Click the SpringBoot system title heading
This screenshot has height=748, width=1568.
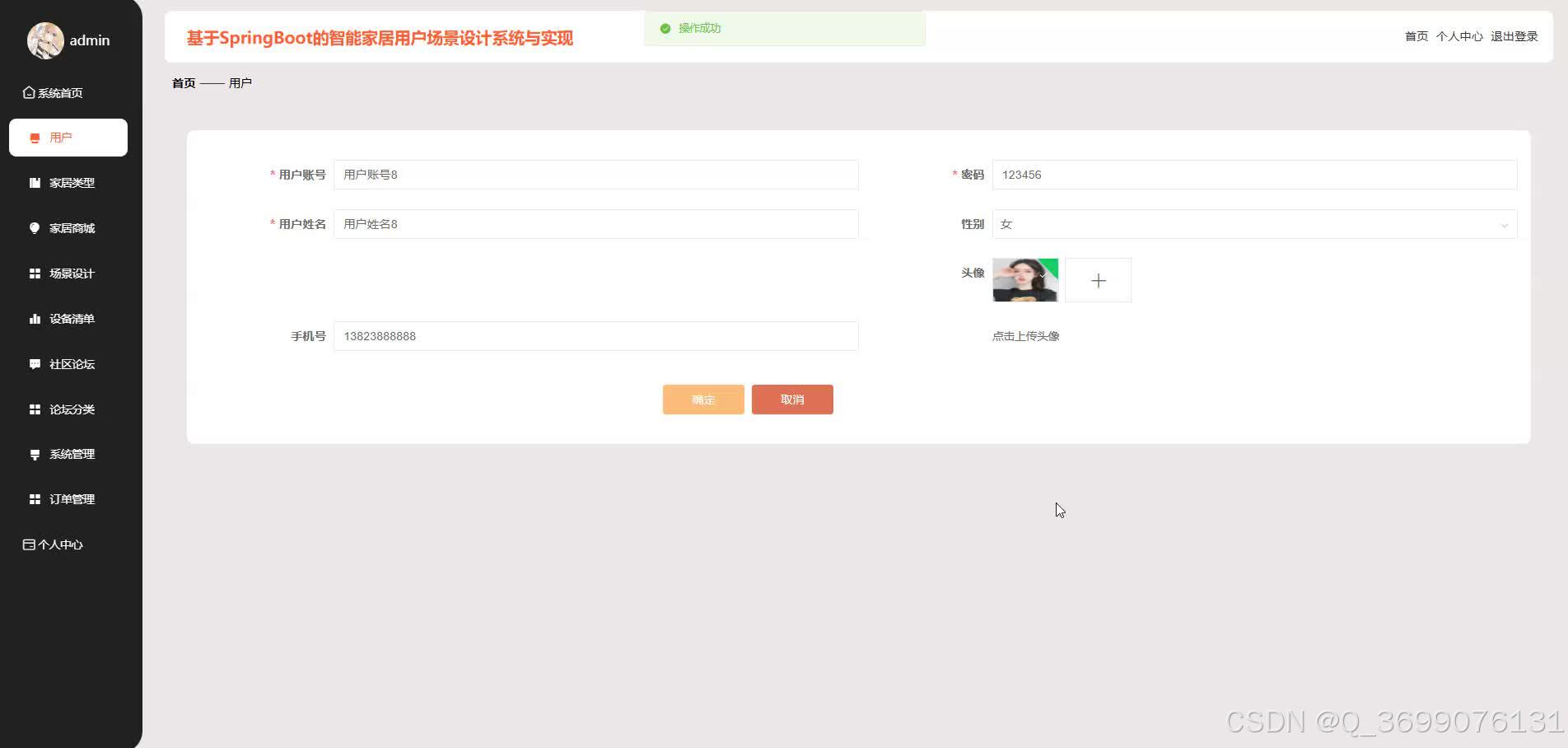tap(380, 38)
